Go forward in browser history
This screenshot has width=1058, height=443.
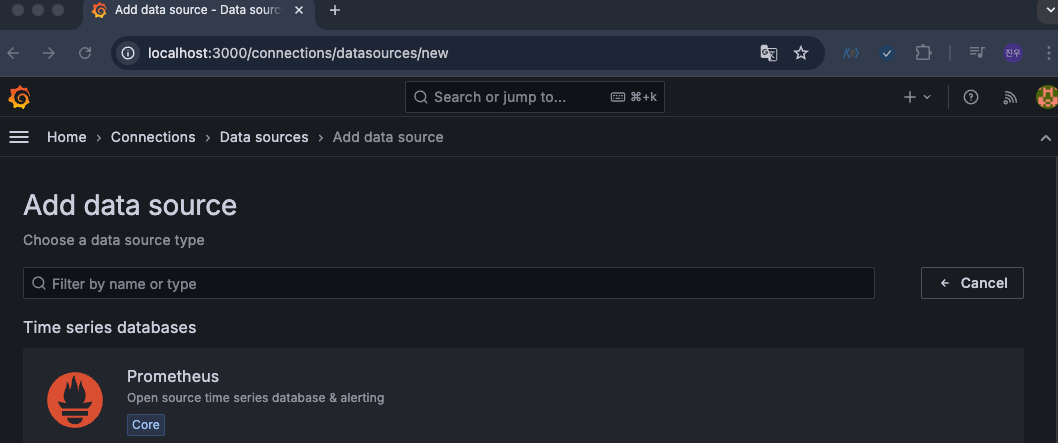pos(49,53)
